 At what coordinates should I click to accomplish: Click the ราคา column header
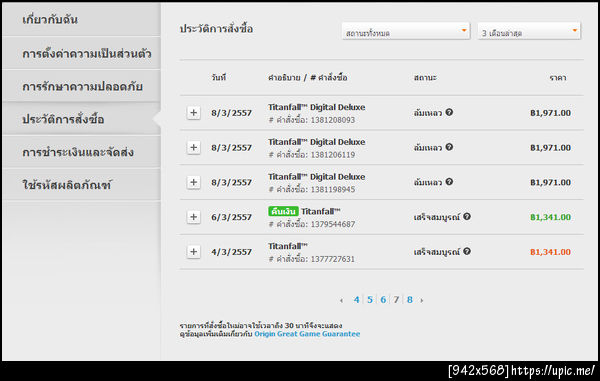pos(558,78)
